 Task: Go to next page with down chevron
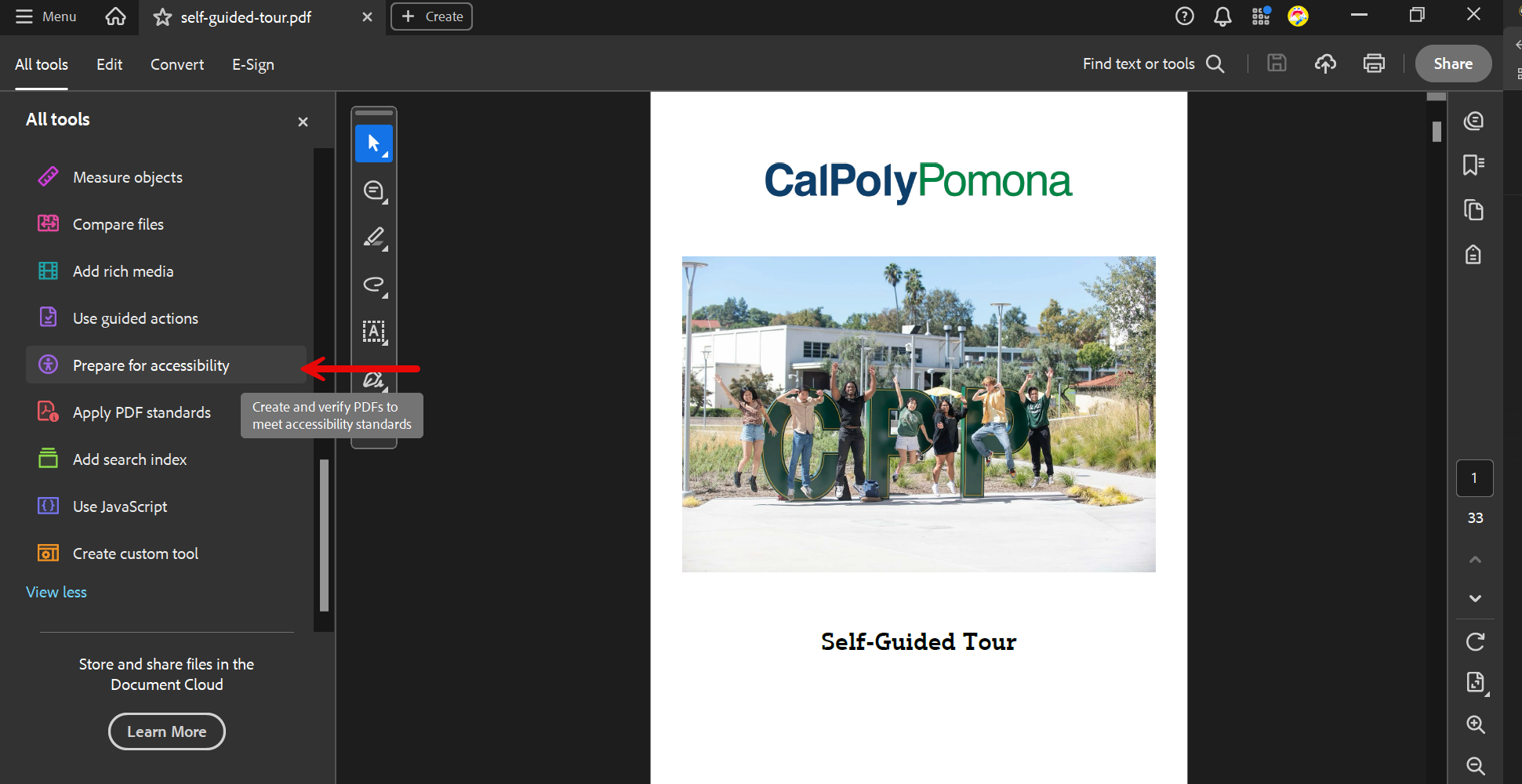1475,598
